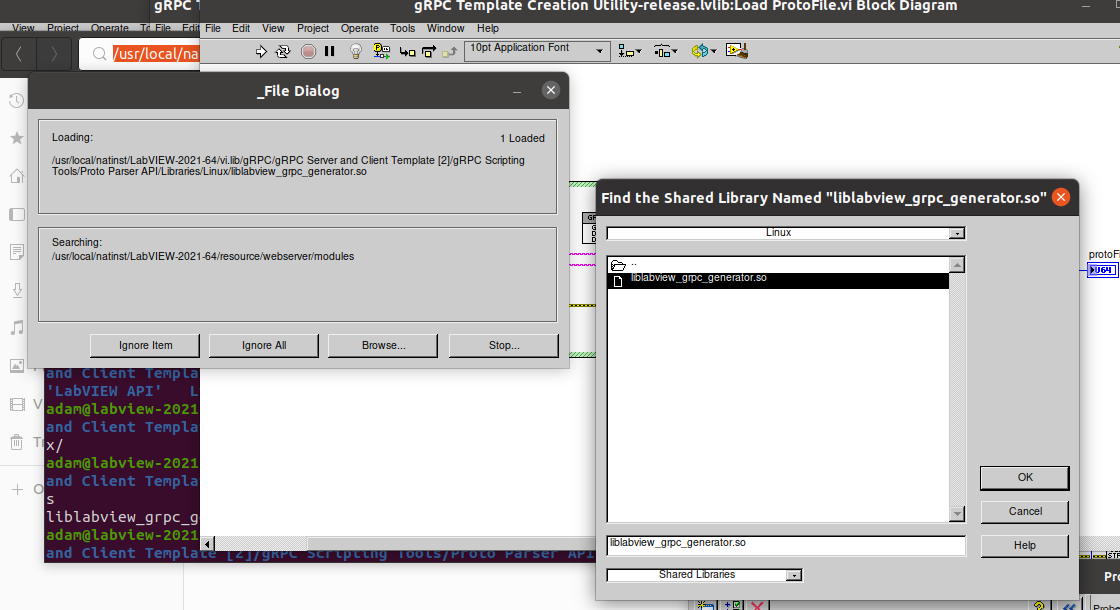Toggle Retain Wire Values
Image resolution: width=1120 pixels, height=610 pixels.
[381, 51]
